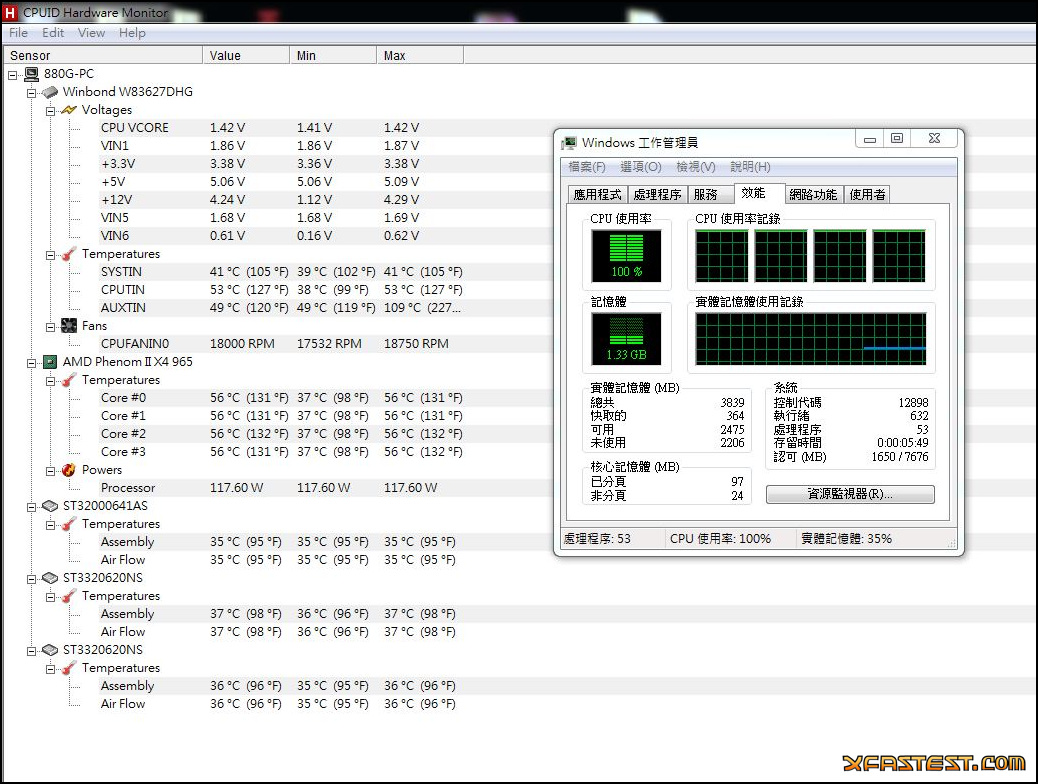Screen dimensions: 1038x784
Task: Open the 說明(H) menu in Task Manager
Action: pyautogui.click(x=751, y=167)
